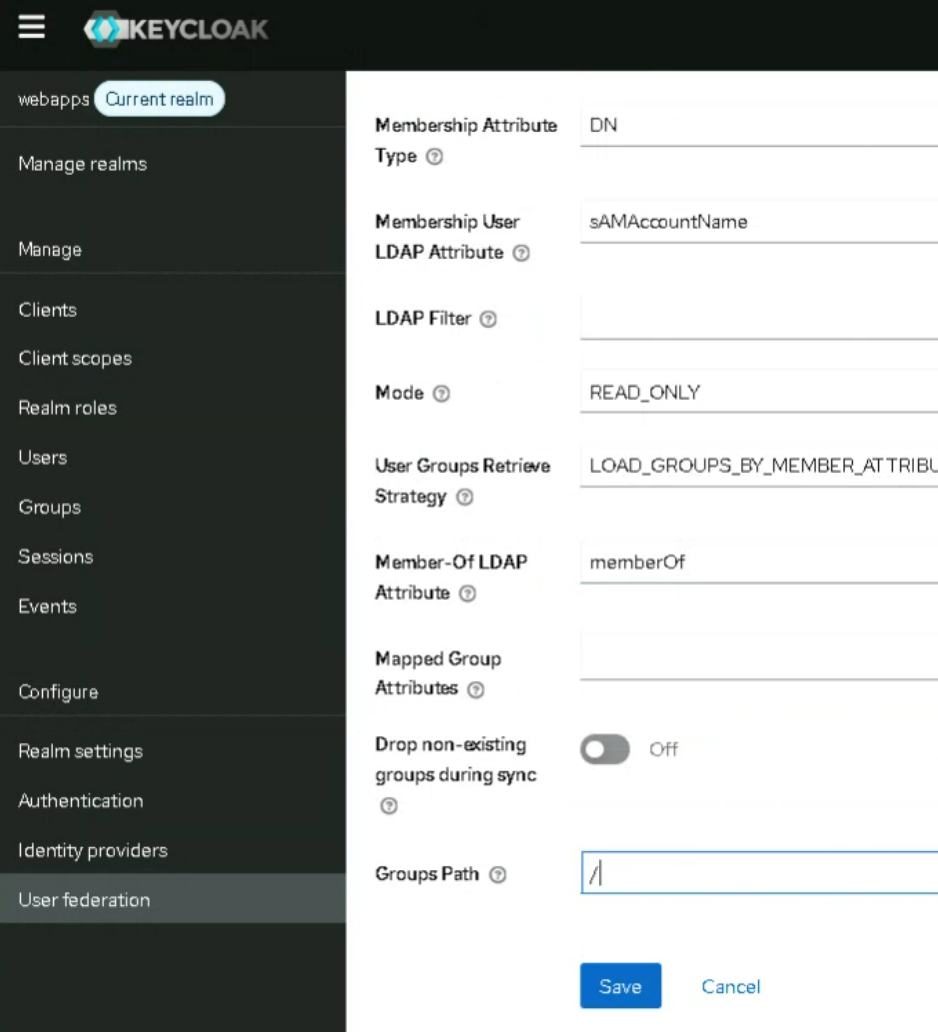Image resolution: width=938 pixels, height=1032 pixels.
Task: Expand the Mode READ_ONLY dropdown
Action: (758, 393)
